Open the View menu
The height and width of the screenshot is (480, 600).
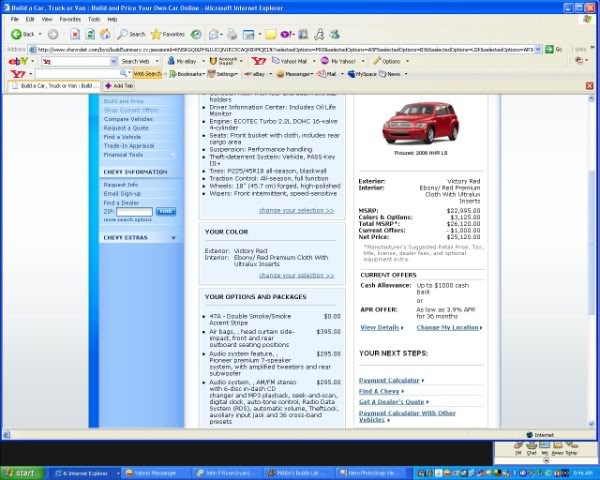pos(47,19)
